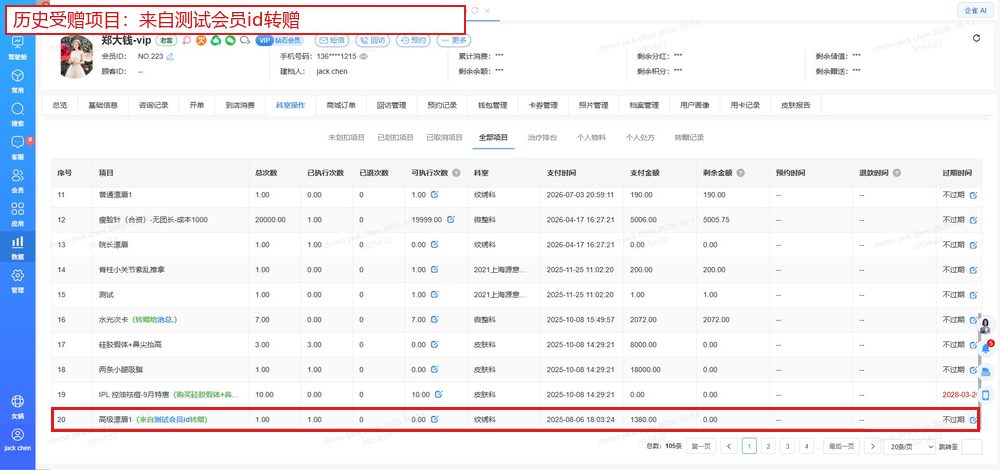Edit 可执行次数 10.00 in IPL row

[x=438, y=395]
